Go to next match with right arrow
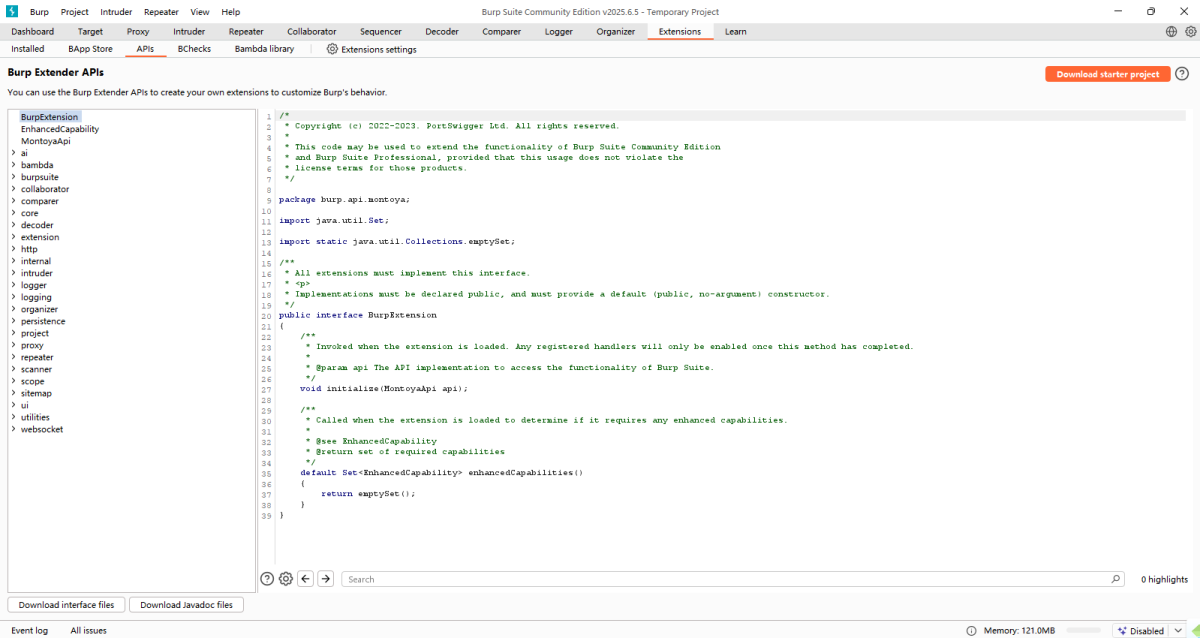Image resolution: width=1200 pixels, height=638 pixels. pos(325,578)
